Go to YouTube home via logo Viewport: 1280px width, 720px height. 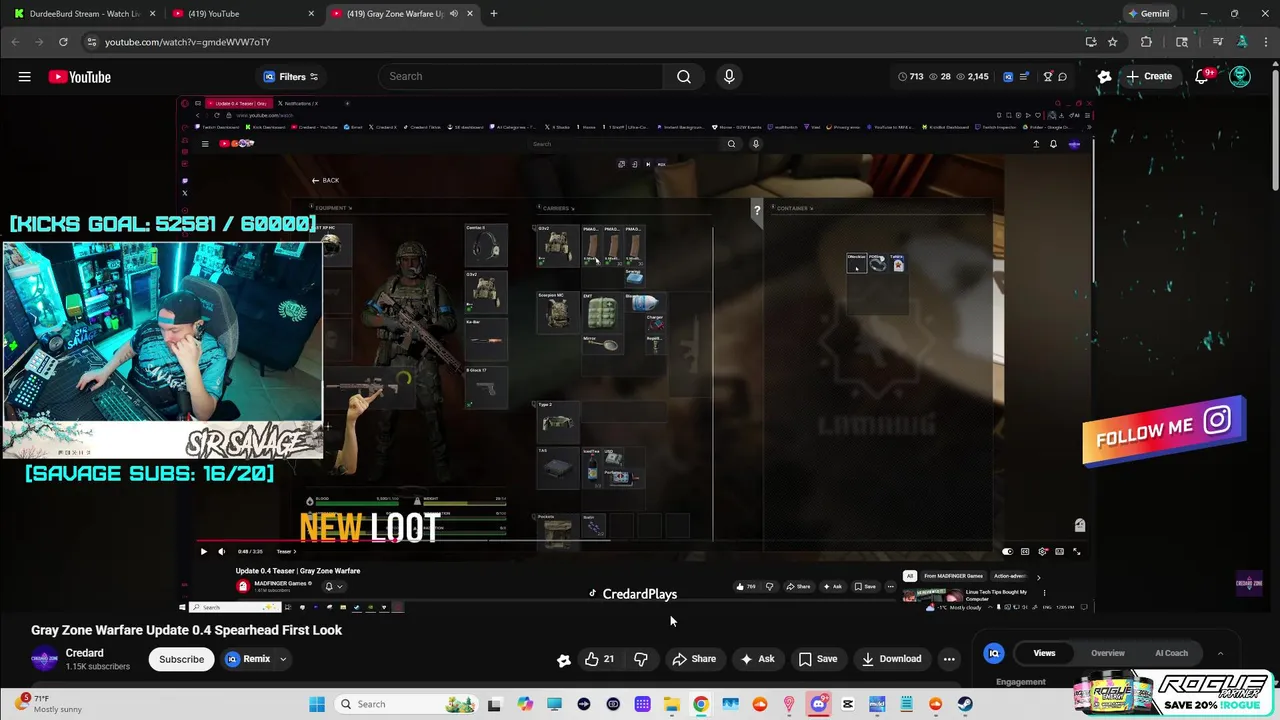click(x=79, y=77)
